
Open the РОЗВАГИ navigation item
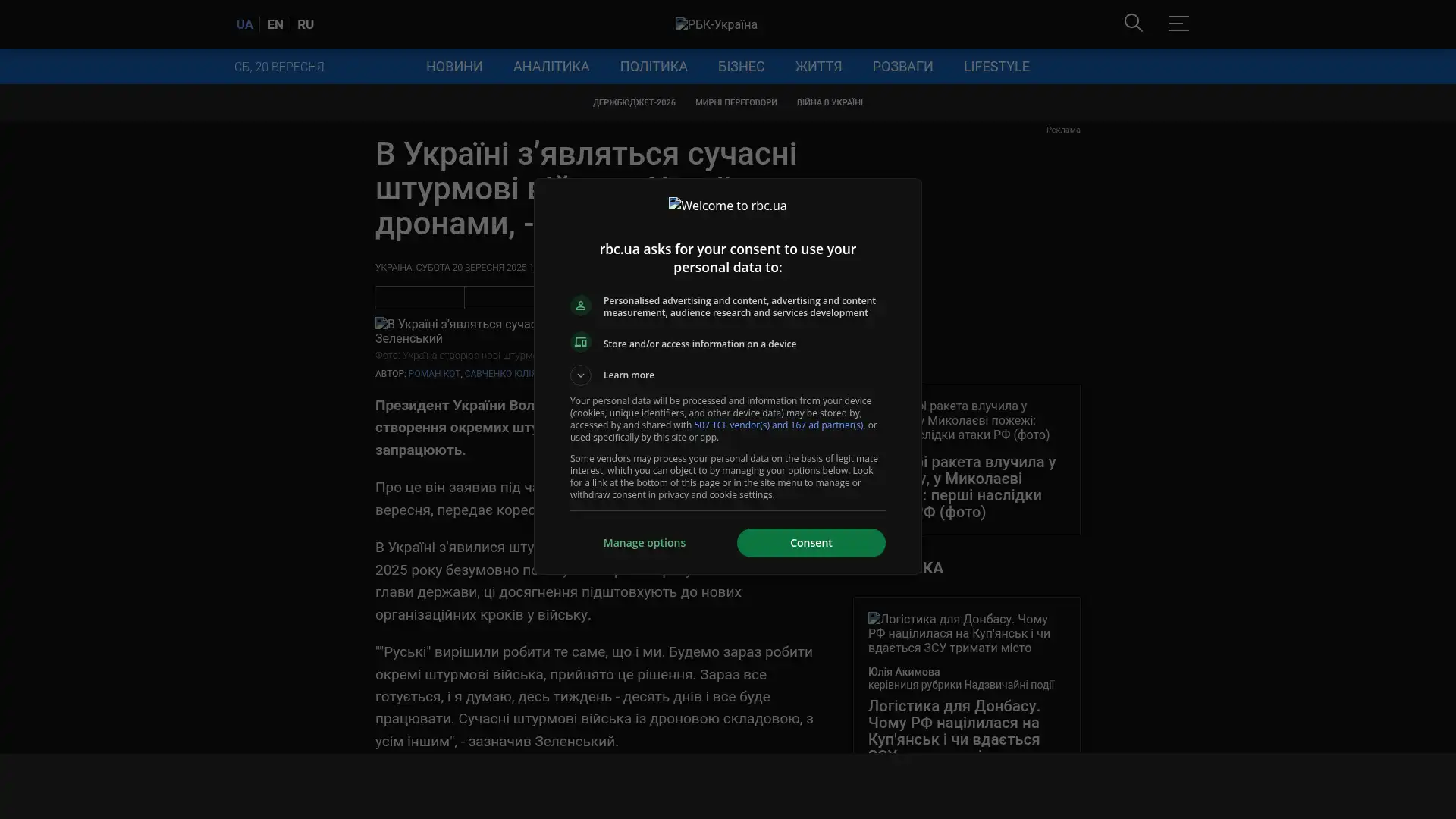(x=902, y=67)
